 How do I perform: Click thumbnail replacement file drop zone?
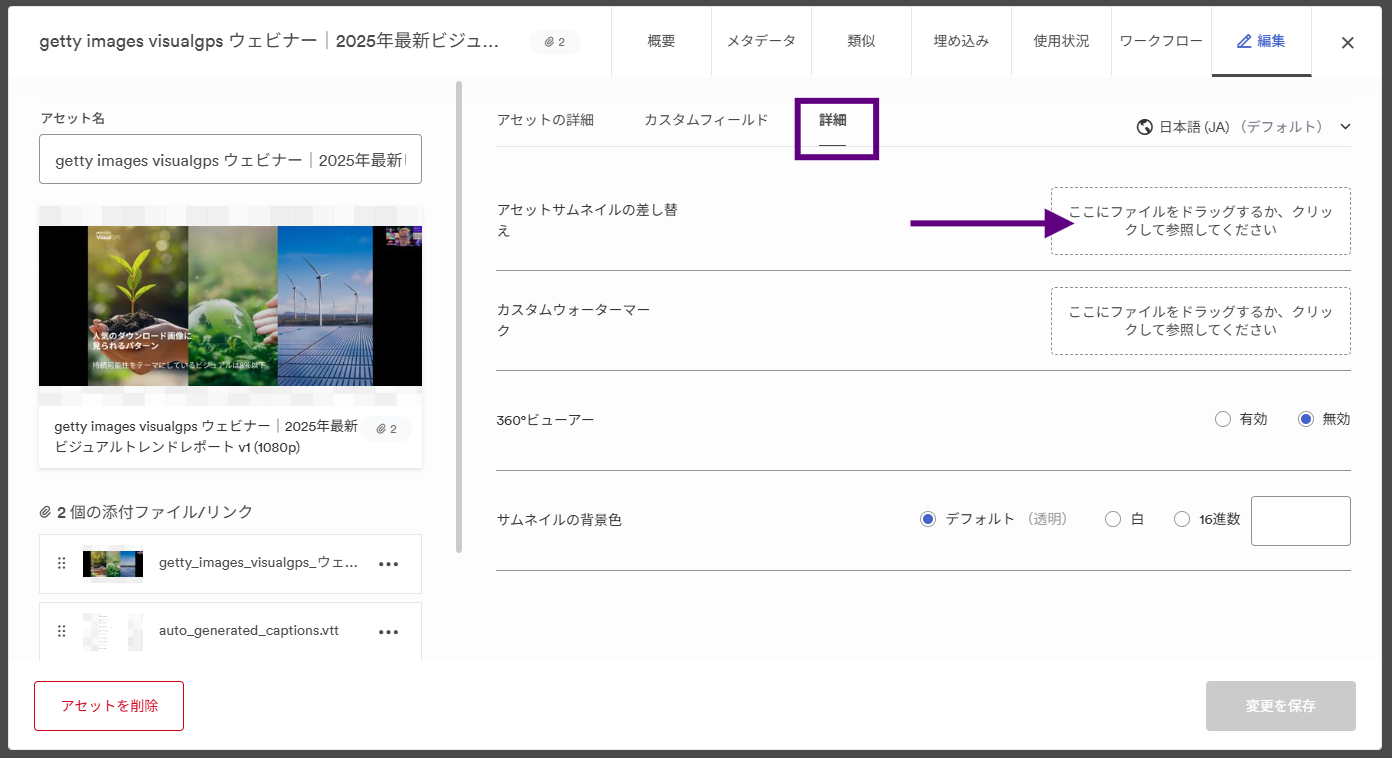click(x=1200, y=221)
